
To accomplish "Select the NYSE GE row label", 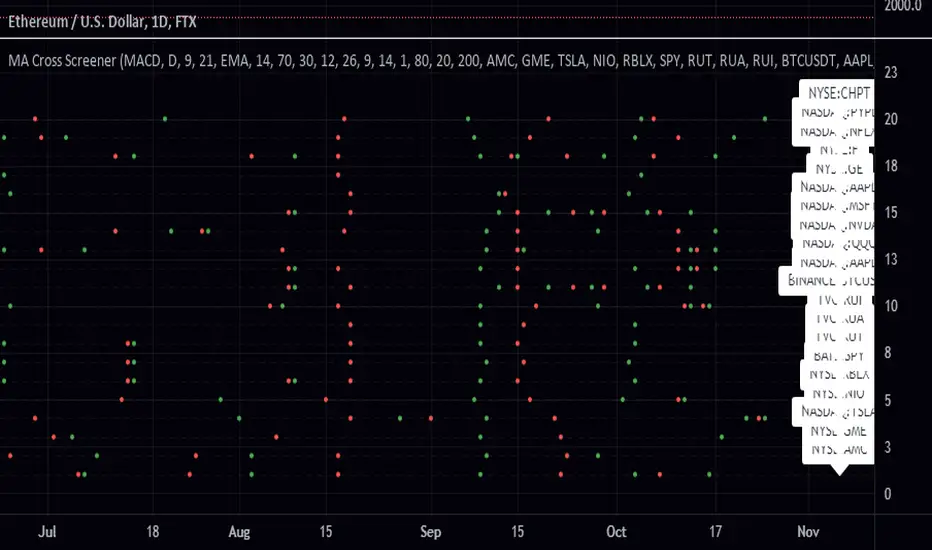I will point(839,169).
